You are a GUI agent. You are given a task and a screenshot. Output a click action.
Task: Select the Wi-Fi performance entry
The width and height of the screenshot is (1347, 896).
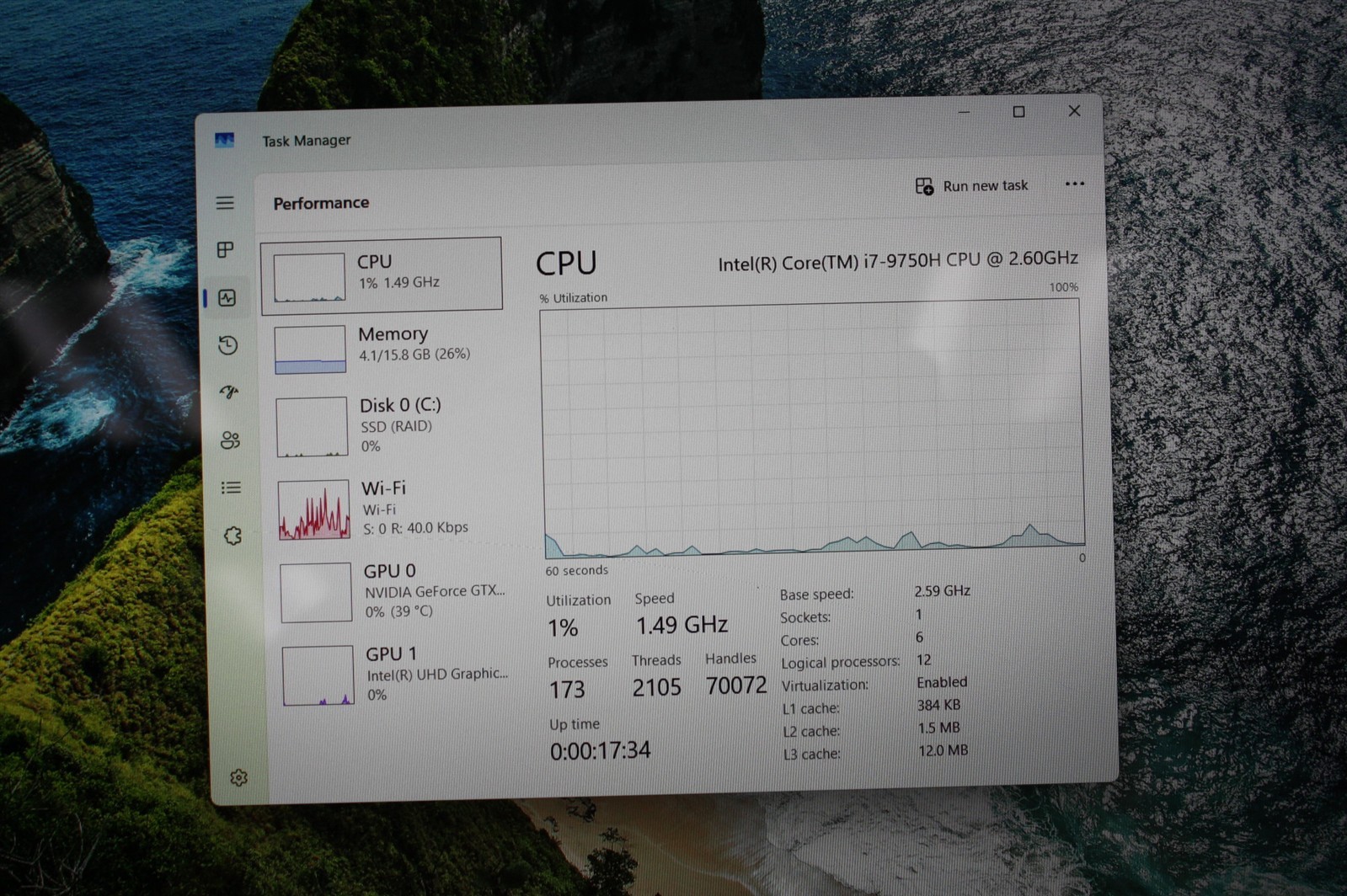coord(388,509)
